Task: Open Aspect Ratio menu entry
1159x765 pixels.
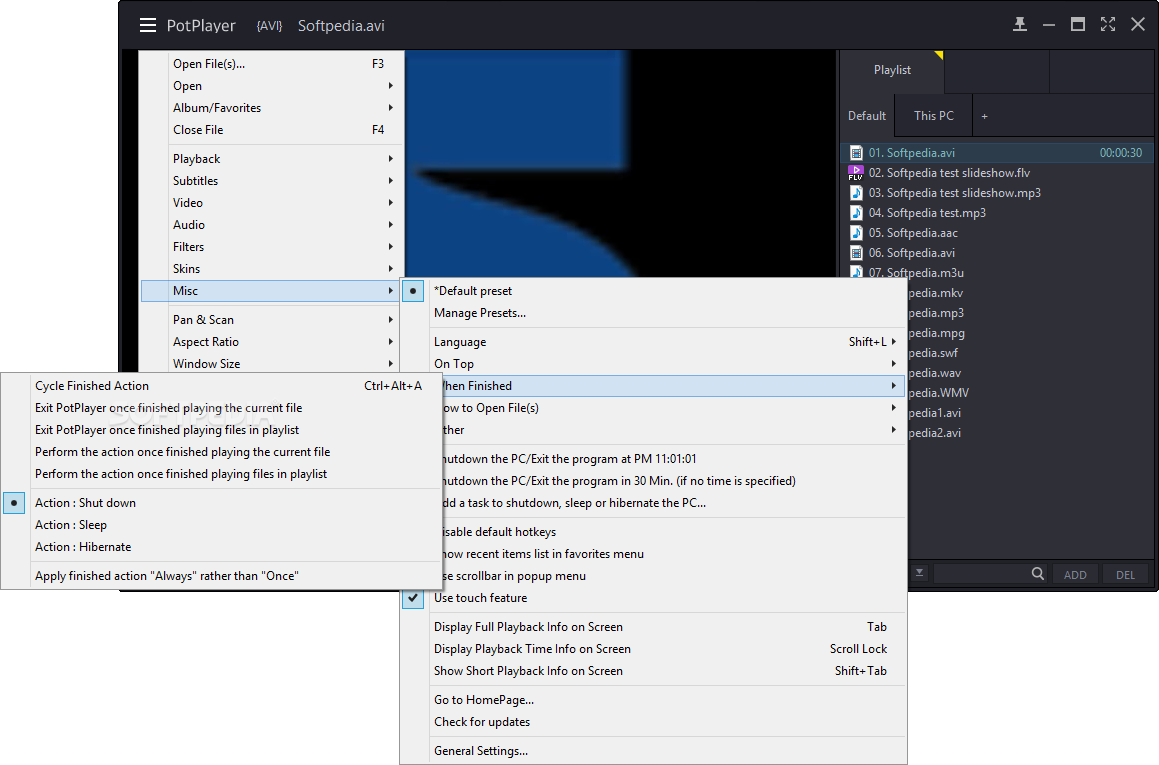Action: pos(271,342)
